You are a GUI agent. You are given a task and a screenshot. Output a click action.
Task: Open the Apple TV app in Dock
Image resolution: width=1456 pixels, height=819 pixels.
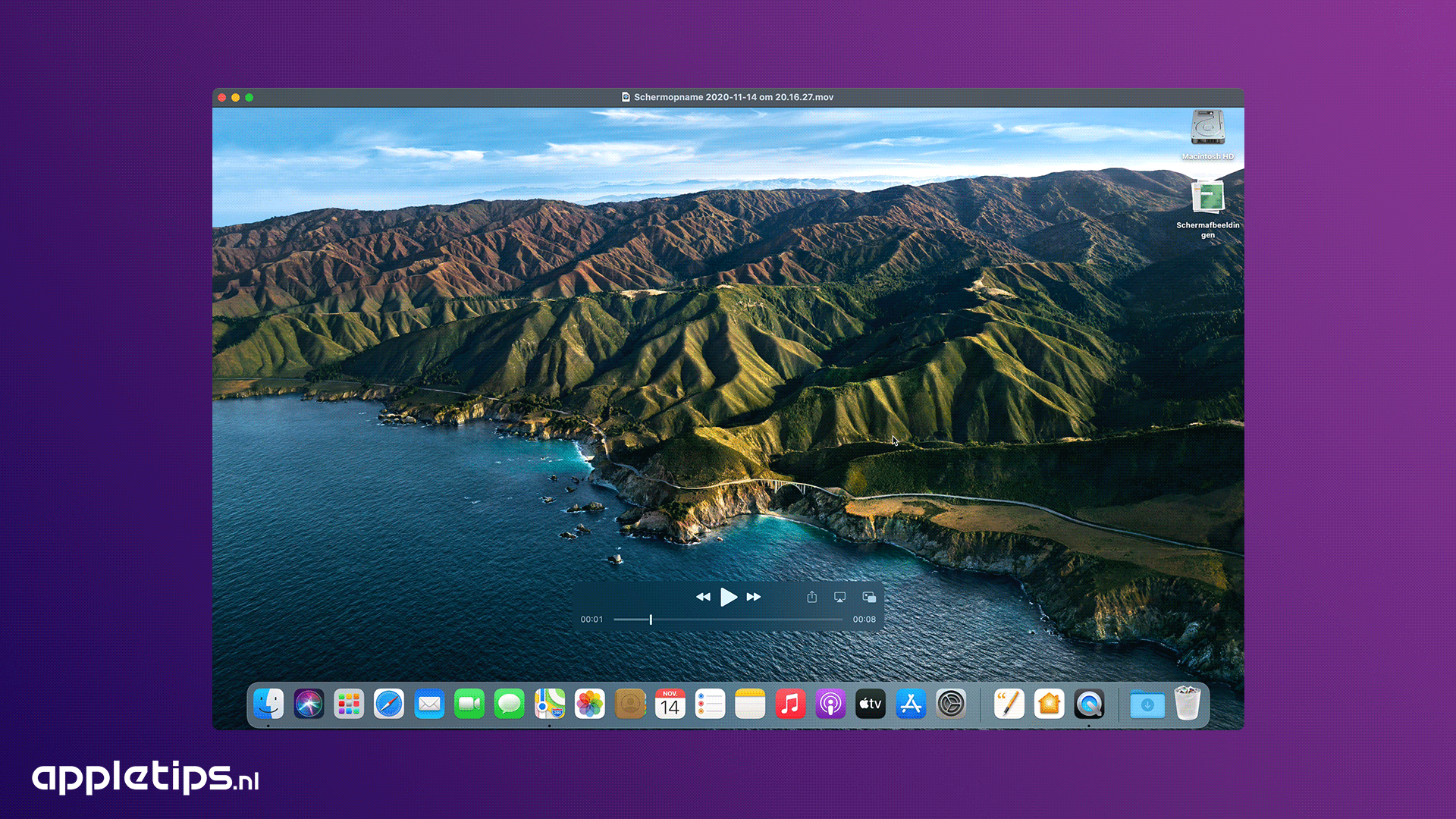click(x=870, y=704)
